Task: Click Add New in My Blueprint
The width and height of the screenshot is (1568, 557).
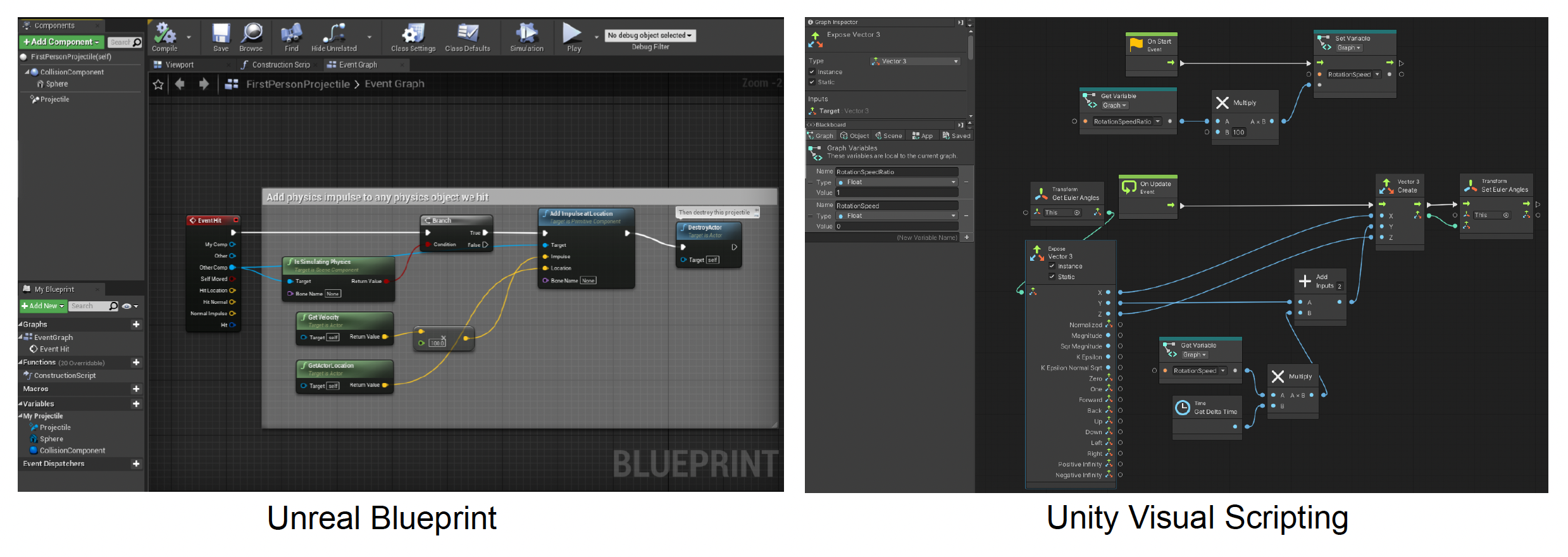Action: click(43, 306)
